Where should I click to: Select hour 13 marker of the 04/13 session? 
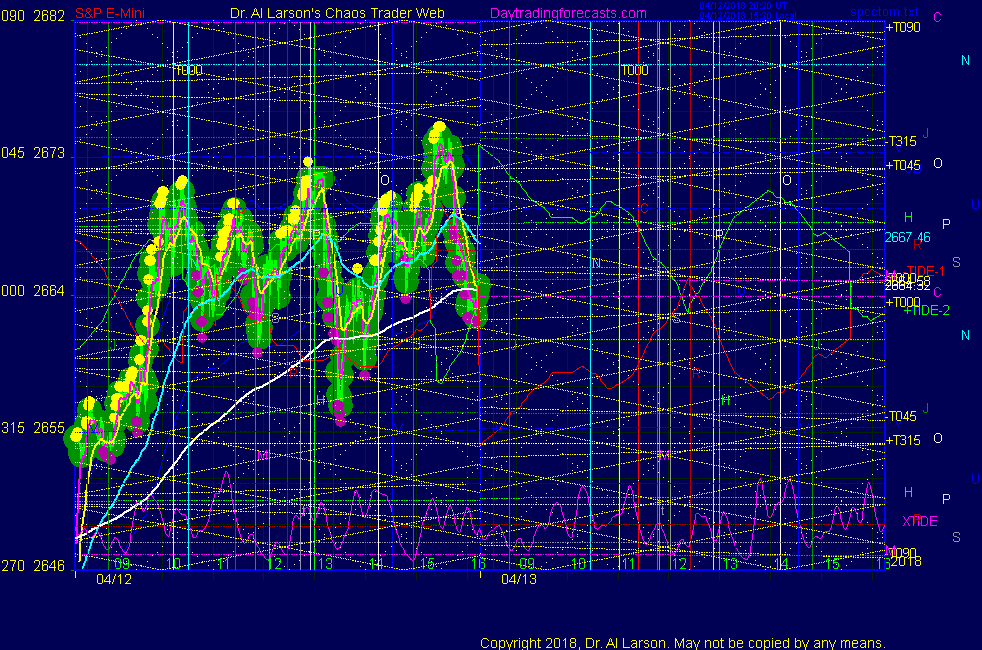pos(730,564)
